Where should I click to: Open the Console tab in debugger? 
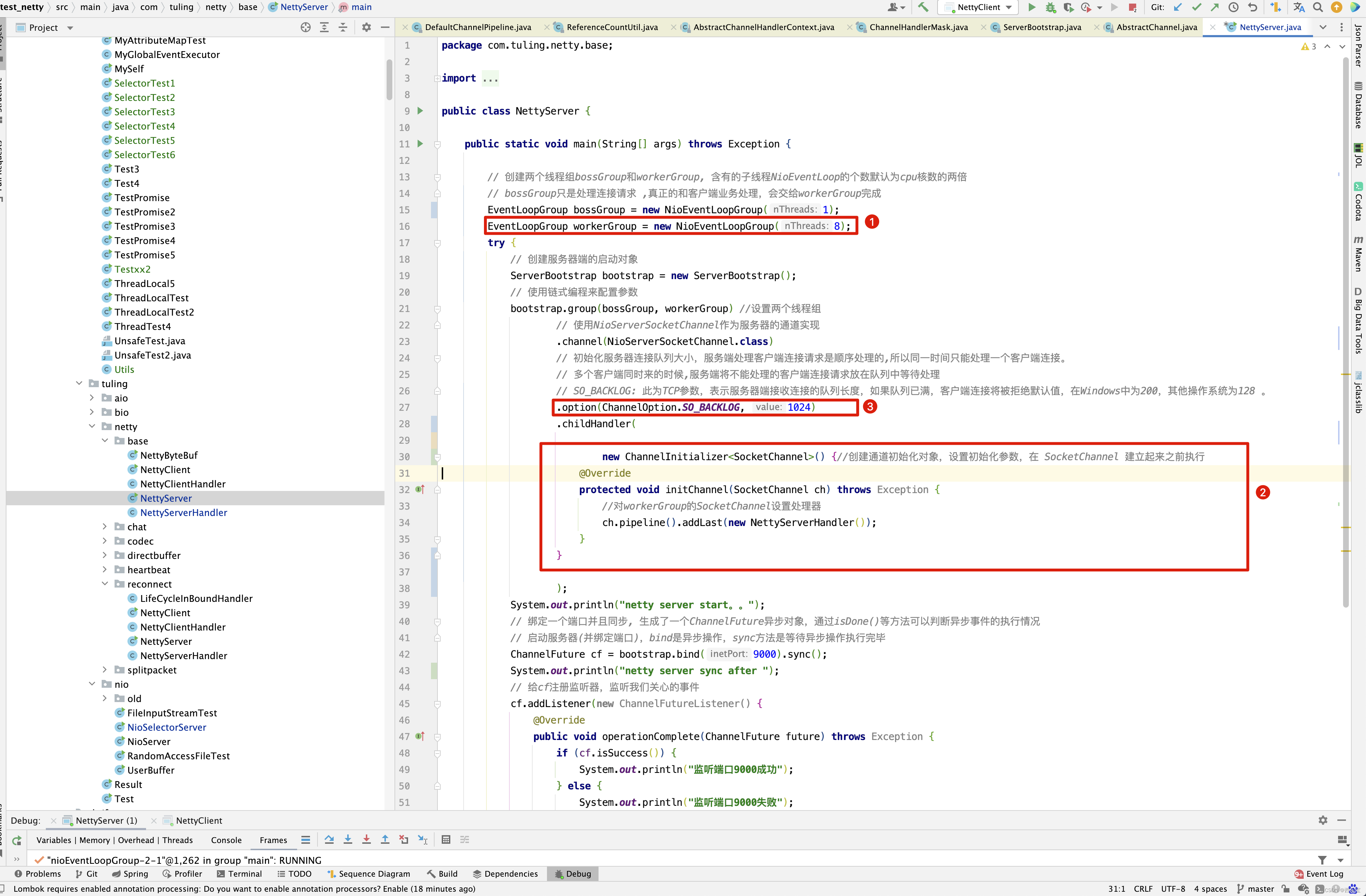(226, 841)
